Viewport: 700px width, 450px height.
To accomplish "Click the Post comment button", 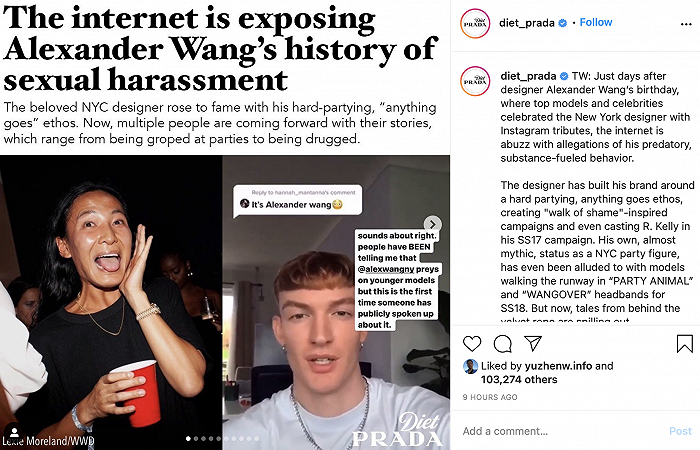I will click(x=680, y=431).
